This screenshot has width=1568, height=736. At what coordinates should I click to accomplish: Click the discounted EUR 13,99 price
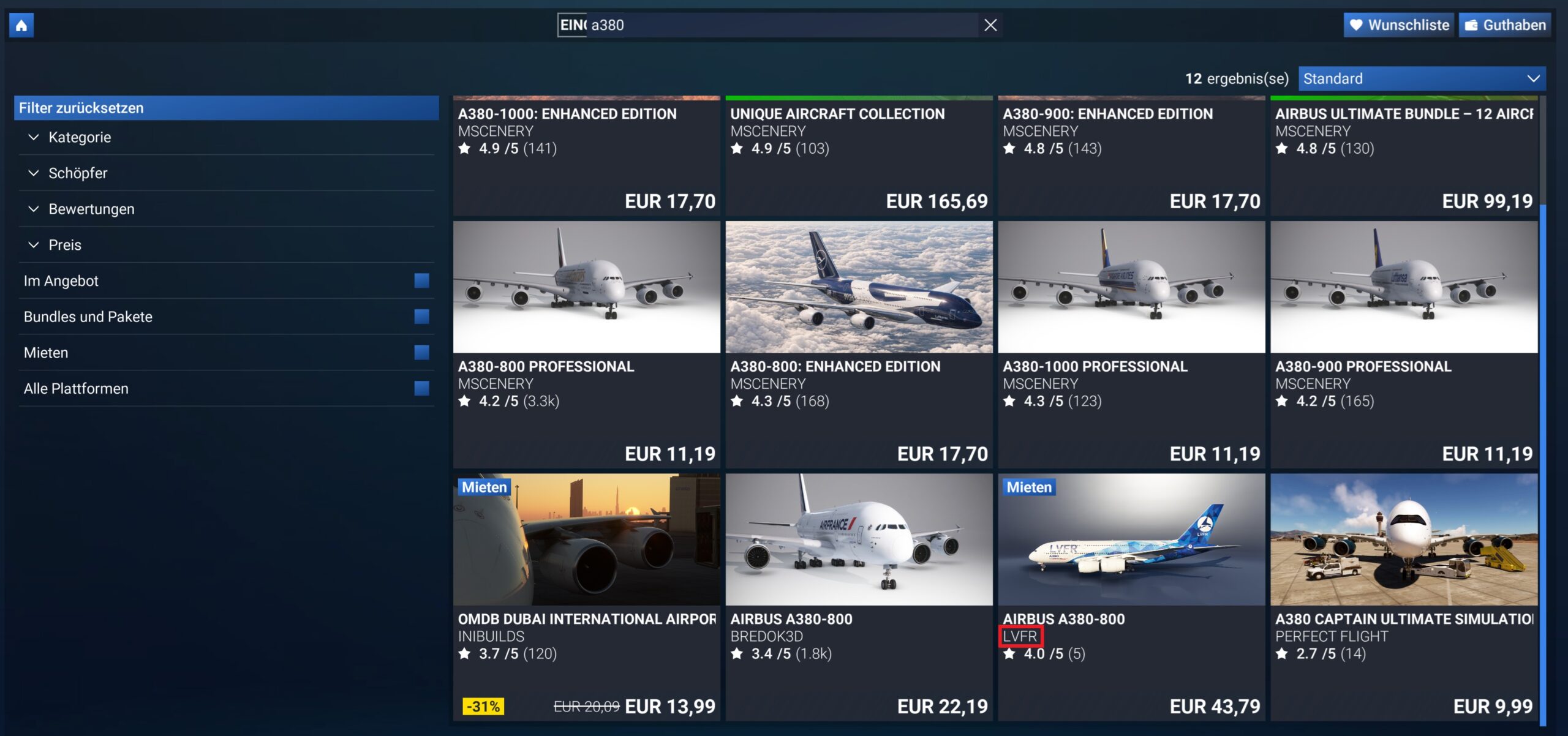click(x=670, y=707)
